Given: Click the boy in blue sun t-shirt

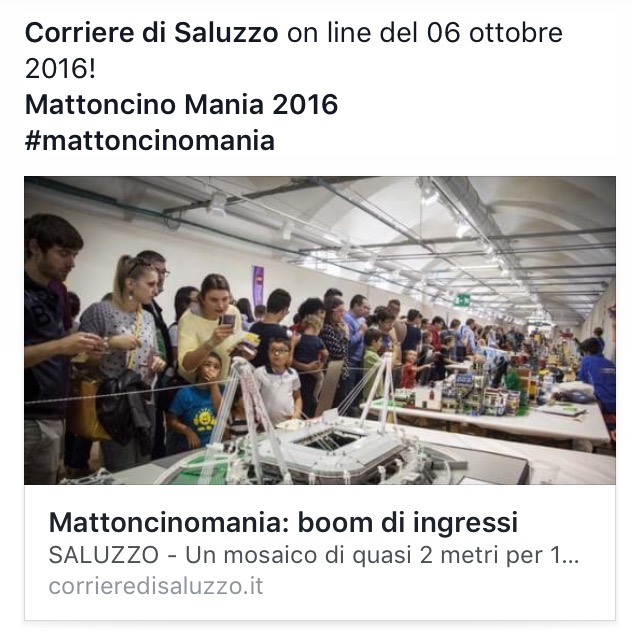Looking at the screenshot, I should [x=196, y=405].
